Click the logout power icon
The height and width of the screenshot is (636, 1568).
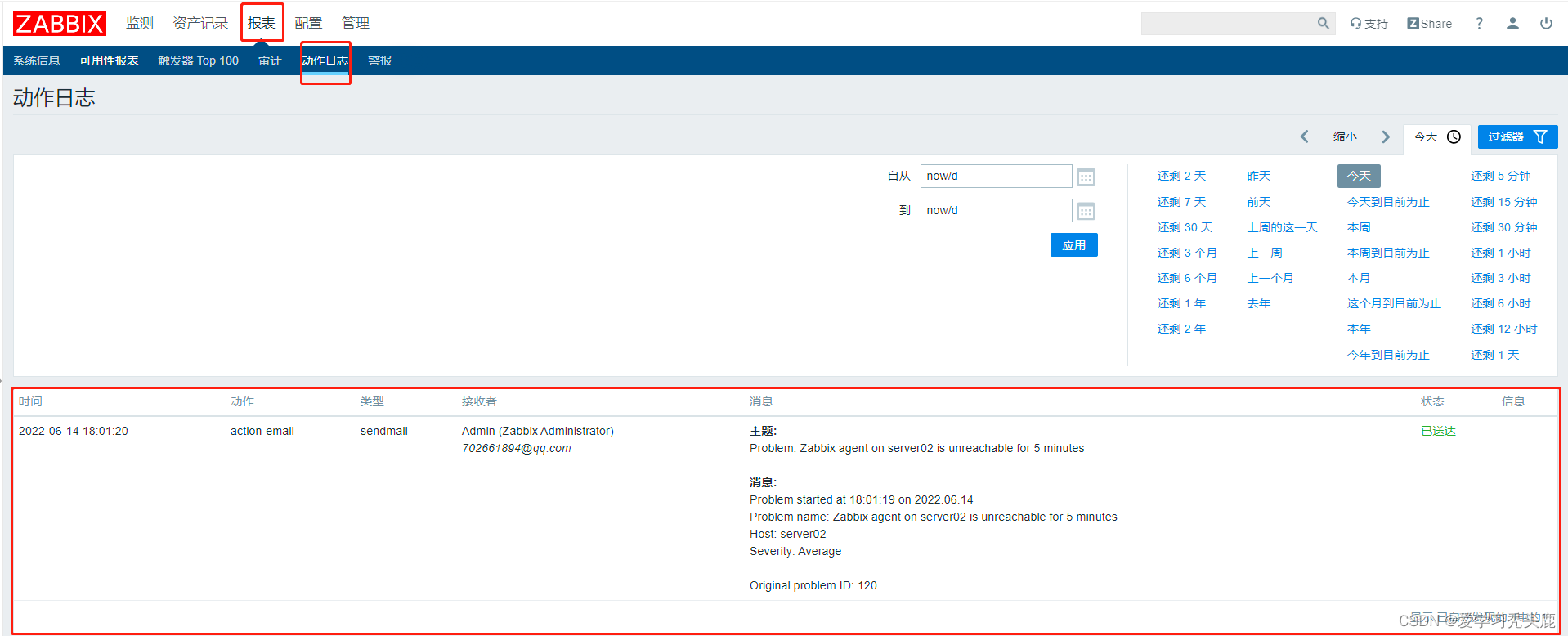pyautogui.click(x=1546, y=24)
